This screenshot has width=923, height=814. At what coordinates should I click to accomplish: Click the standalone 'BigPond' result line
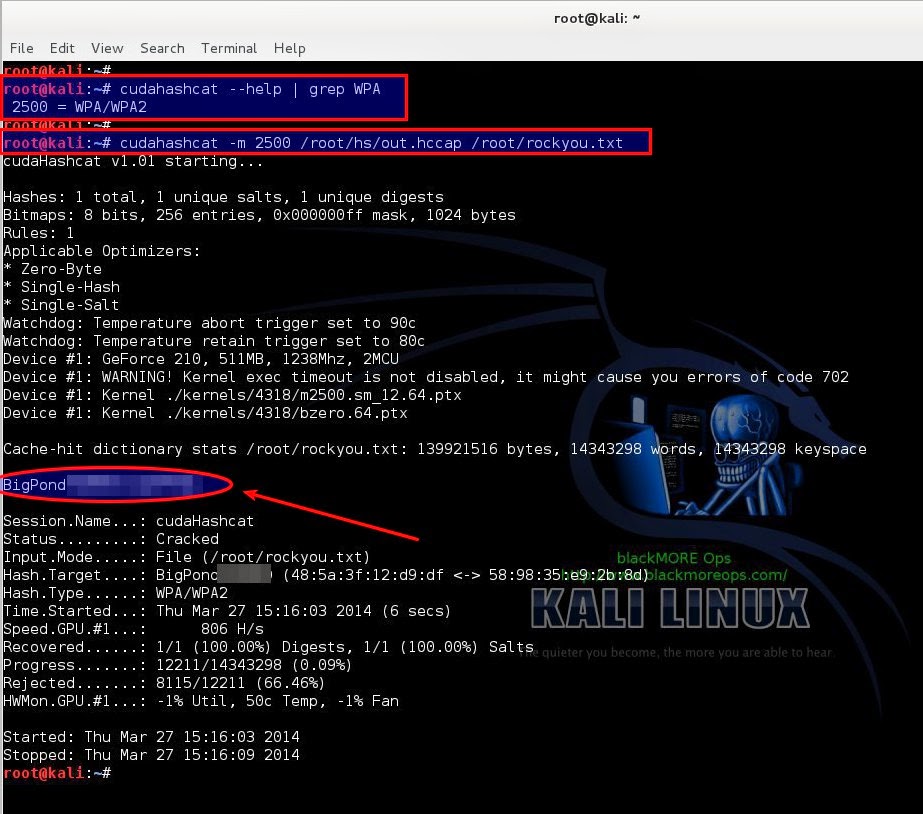(103, 485)
